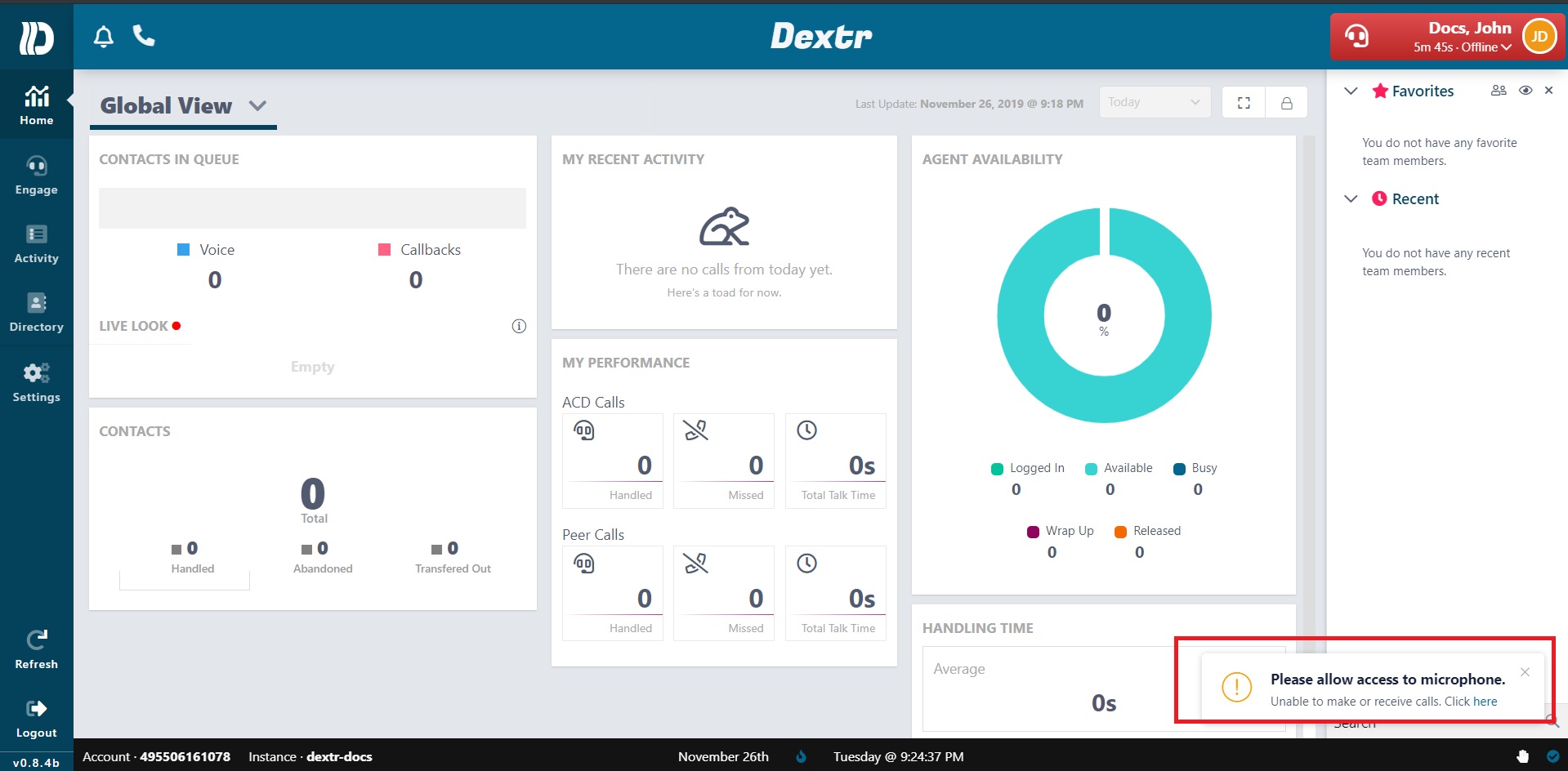Toggle the eye visibility icon in team panel
This screenshot has height=771, width=1568.
click(1526, 91)
